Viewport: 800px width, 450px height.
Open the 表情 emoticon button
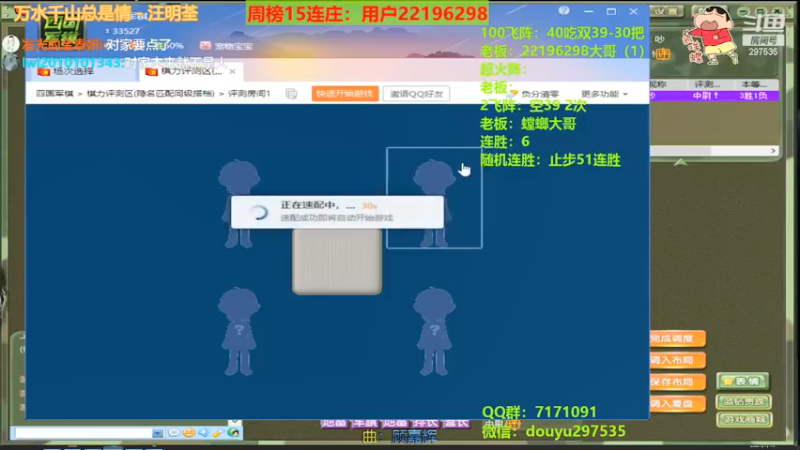[x=743, y=381]
